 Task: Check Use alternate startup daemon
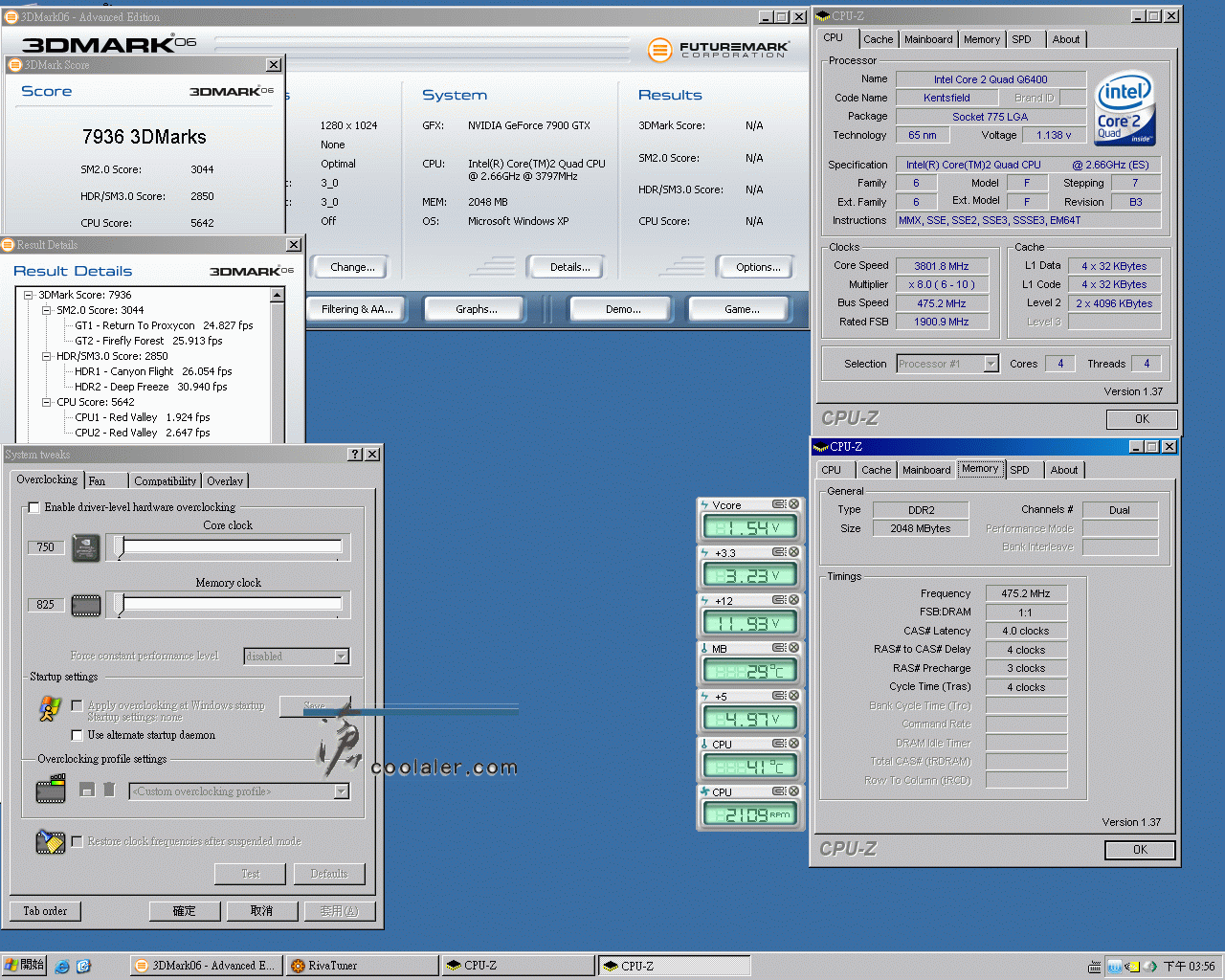tap(77, 735)
